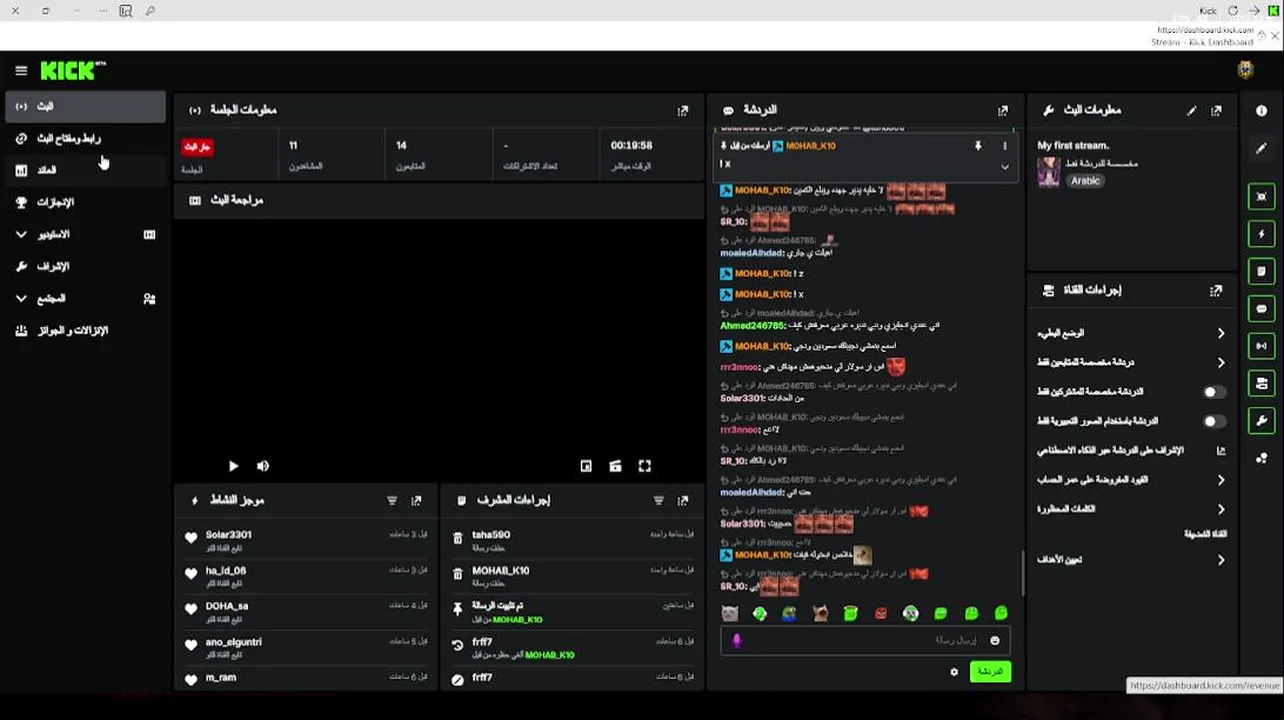Image resolution: width=1284 pixels, height=720 pixels.
Task: Toggle the chat bubble widget in right rail
Action: tap(1261, 309)
